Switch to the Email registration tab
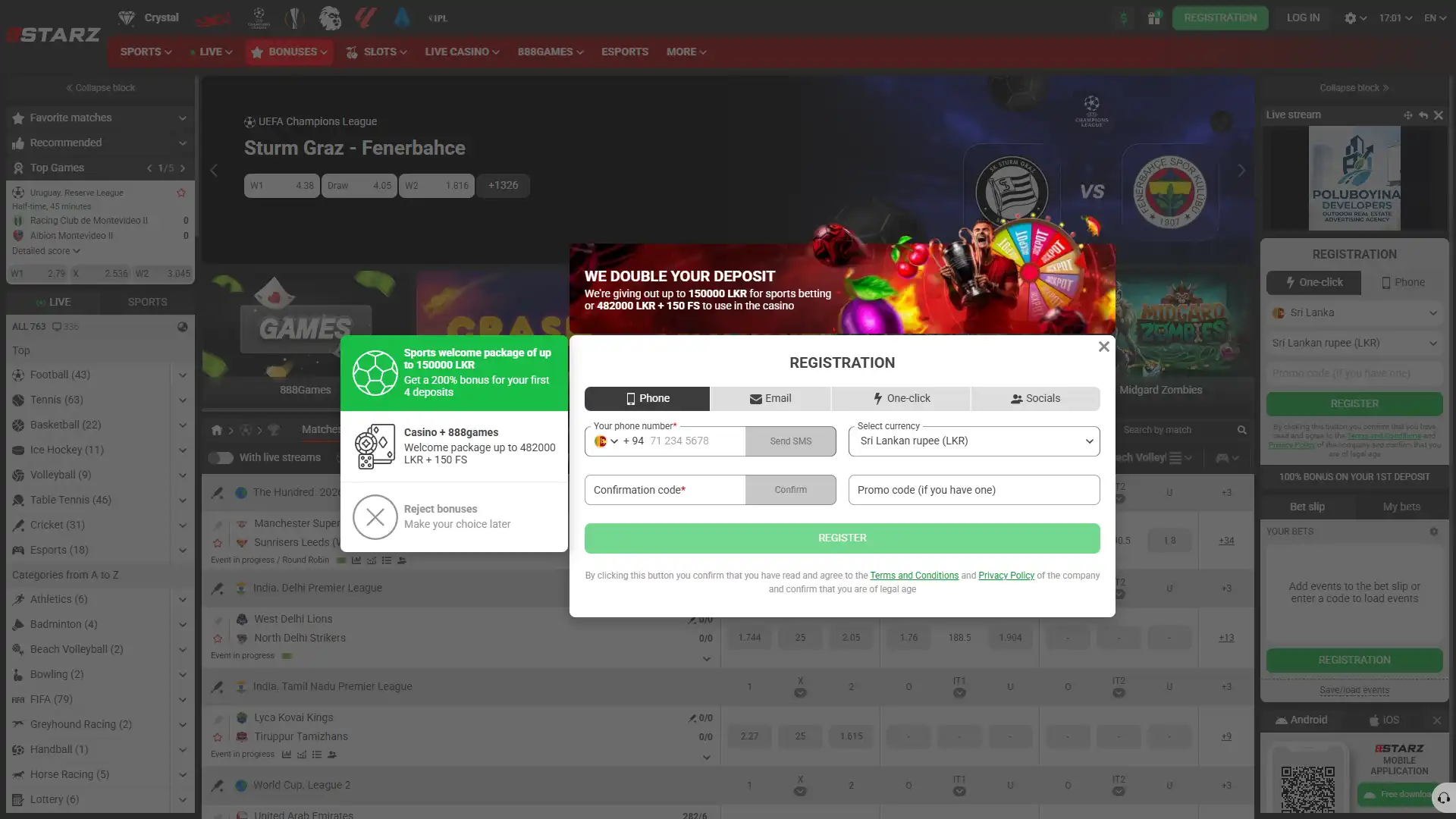The image size is (1456, 819). tap(770, 399)
